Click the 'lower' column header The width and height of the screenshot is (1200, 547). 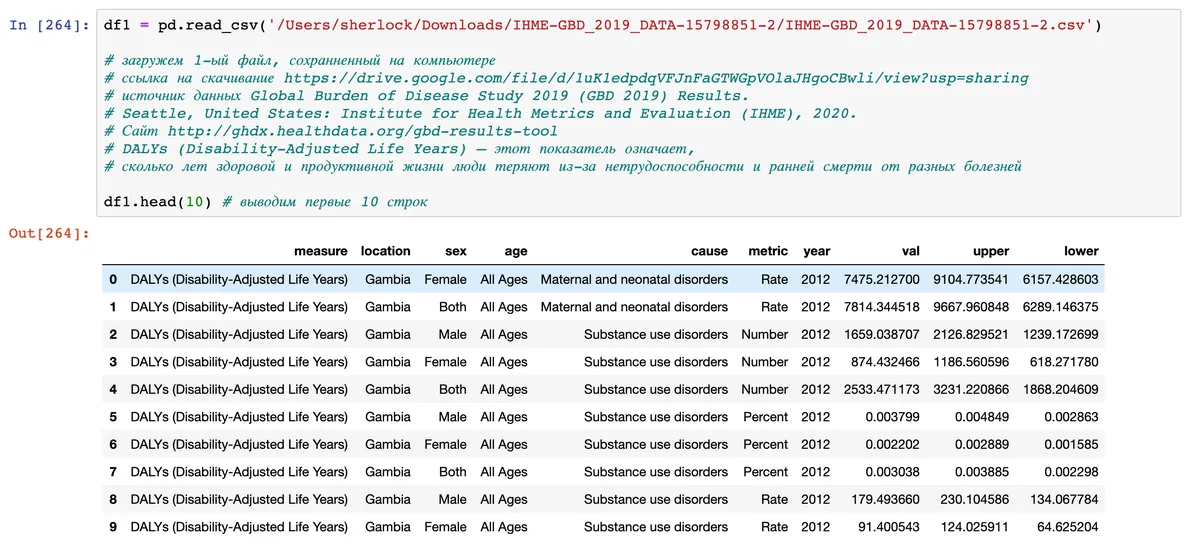[1081, 251]
